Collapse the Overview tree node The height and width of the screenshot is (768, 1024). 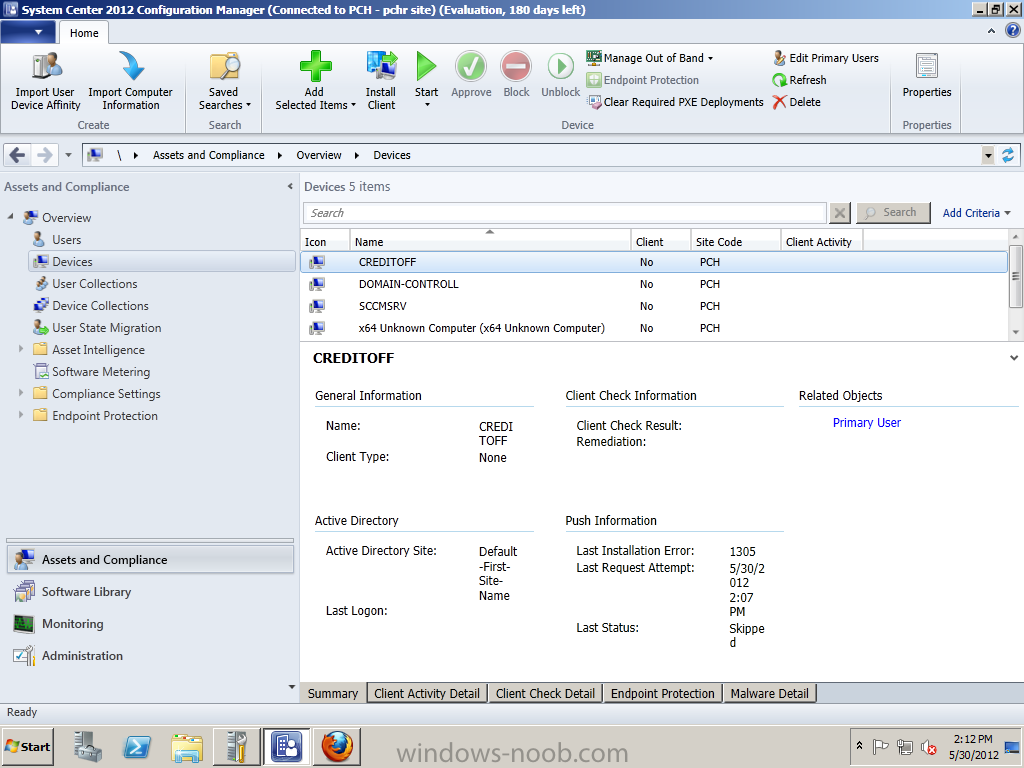[x=10, y=216]
